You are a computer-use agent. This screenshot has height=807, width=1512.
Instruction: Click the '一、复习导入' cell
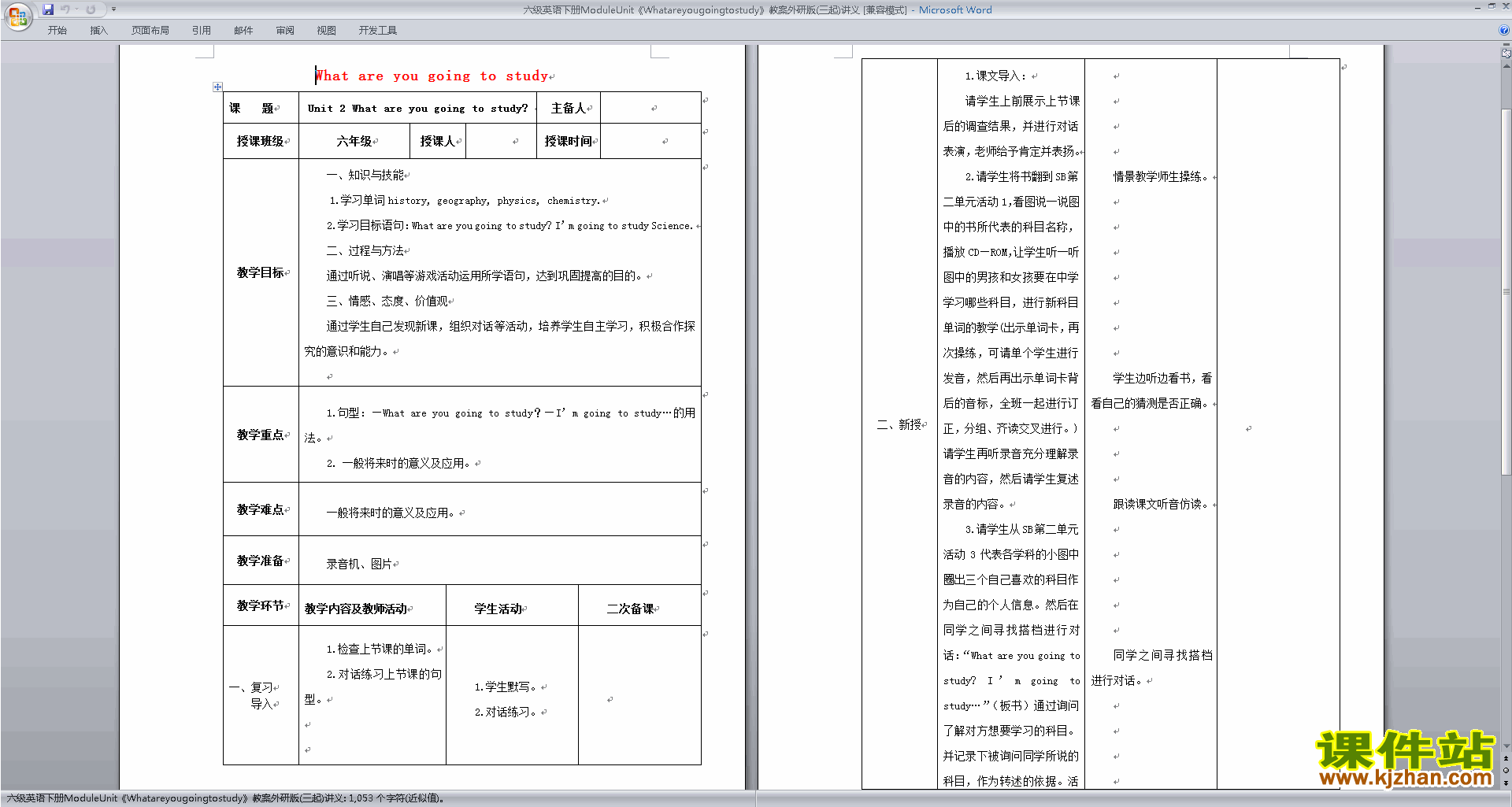point(261,695)
